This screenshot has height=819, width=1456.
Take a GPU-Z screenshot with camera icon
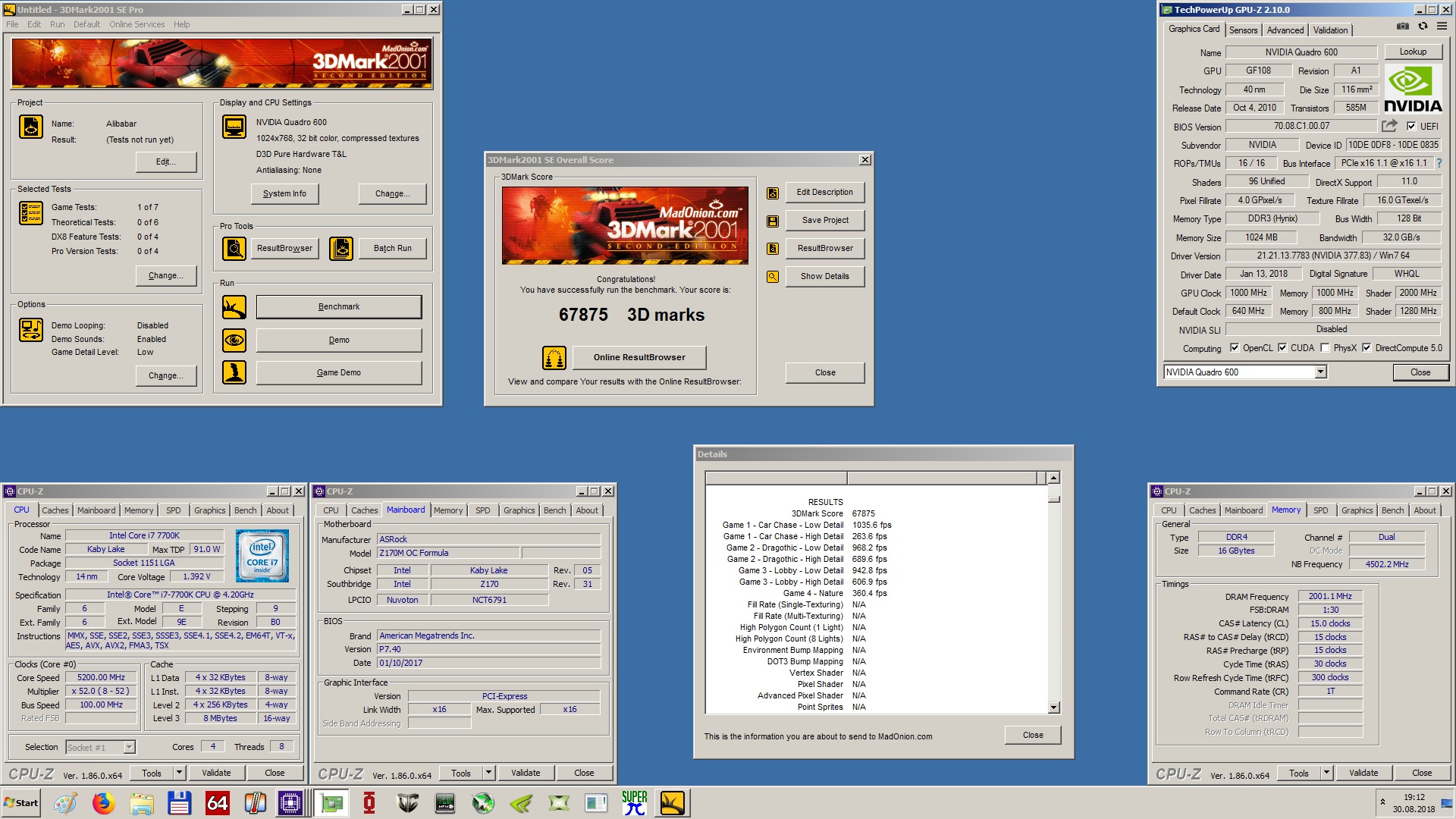[1403, 27]
